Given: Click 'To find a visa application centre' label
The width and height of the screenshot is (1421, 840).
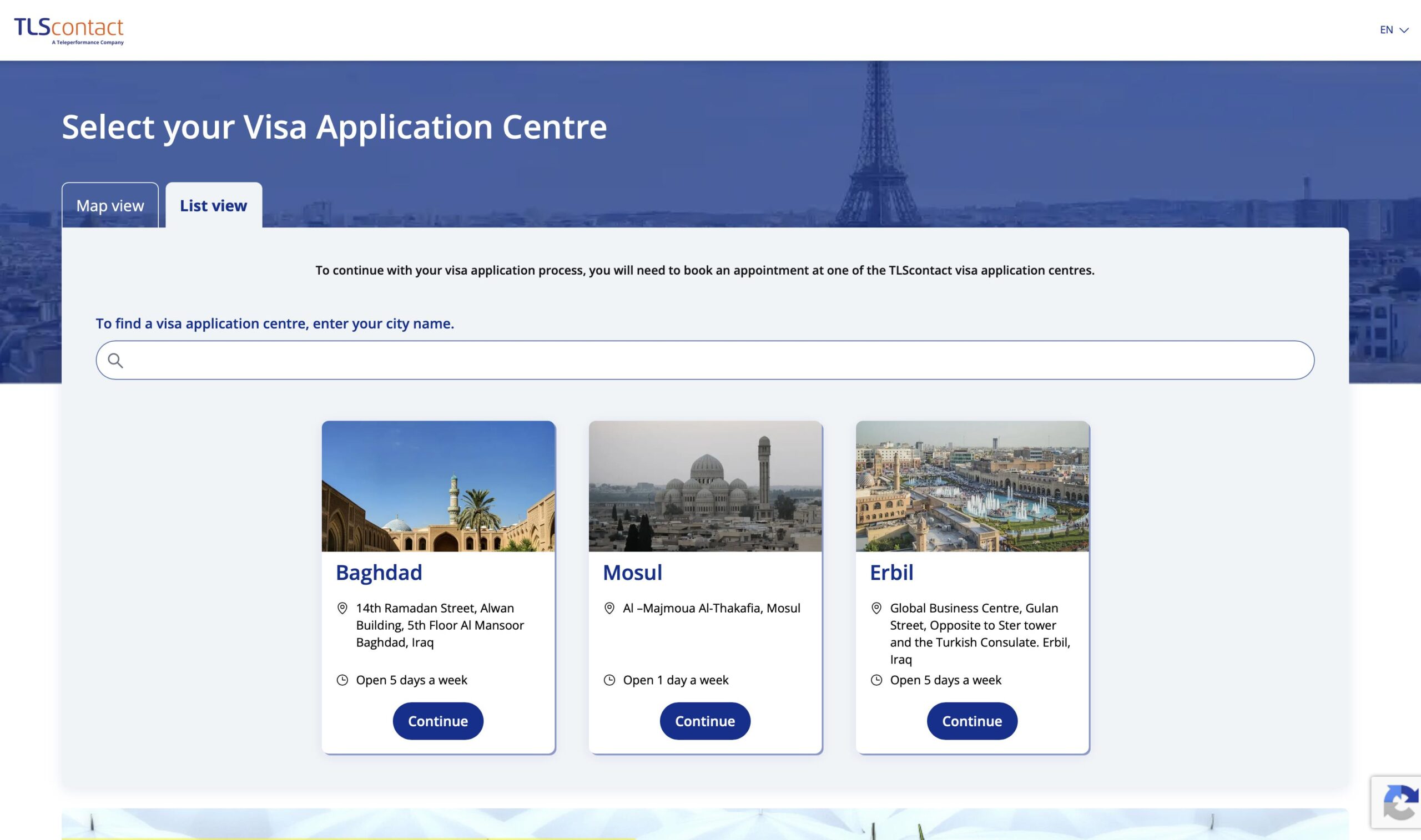Looking at the screenshot, I should [x=275, y=324].
